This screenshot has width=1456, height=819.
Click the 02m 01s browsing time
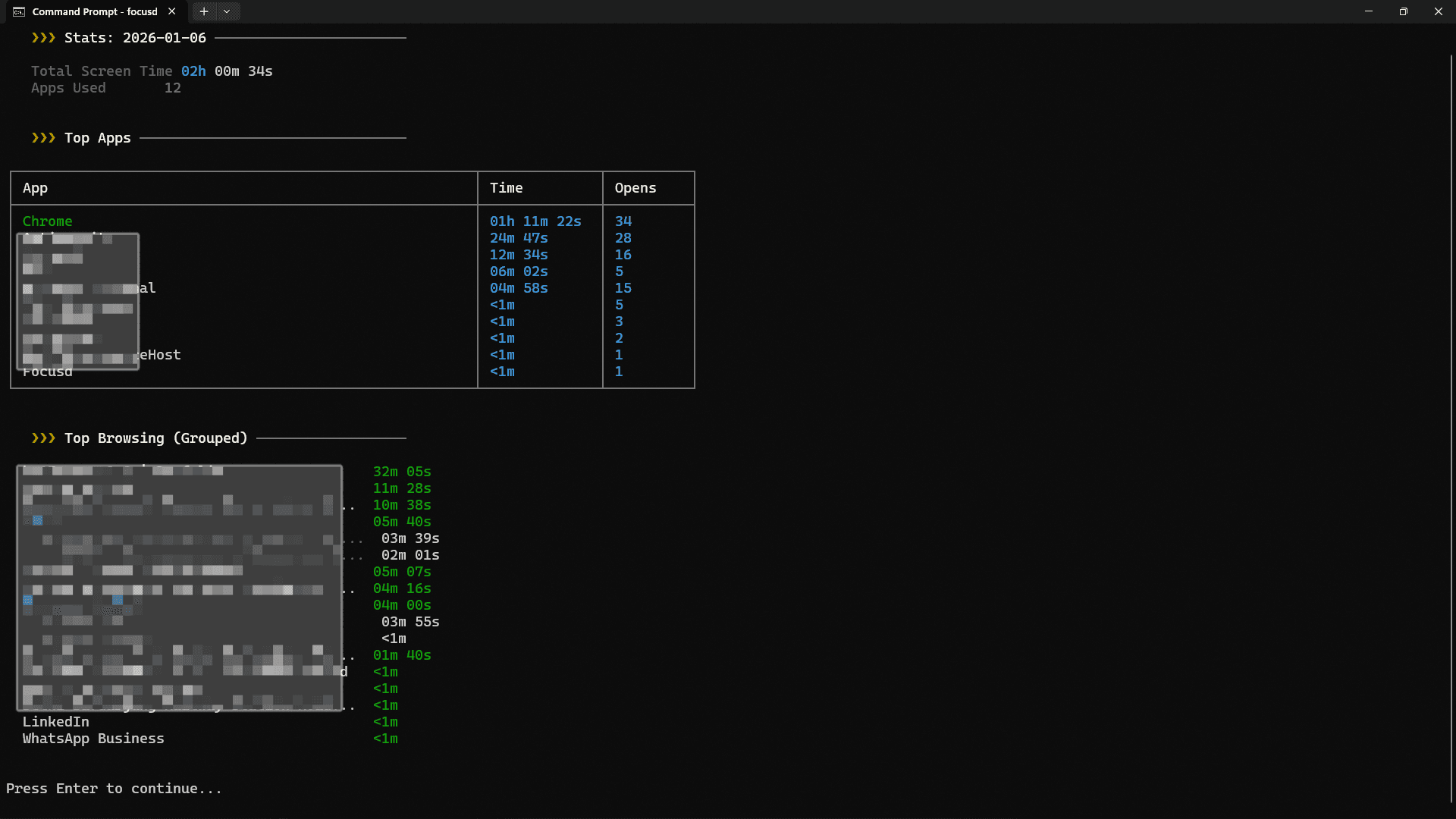(x=410, y=555)
